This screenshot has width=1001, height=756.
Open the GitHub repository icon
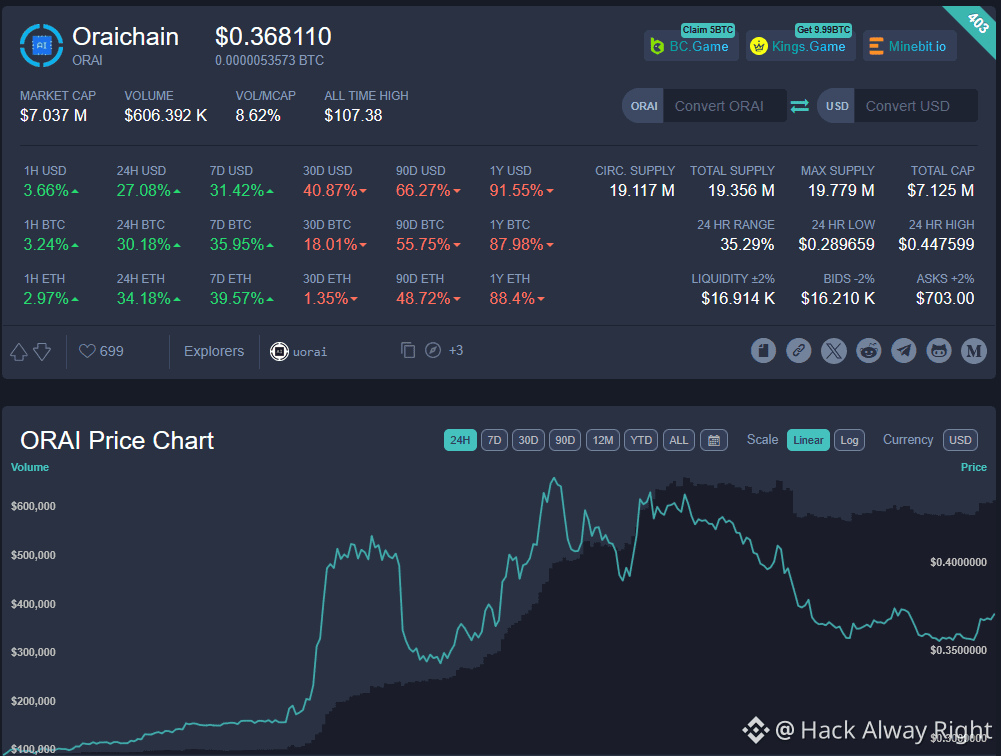tap(938, 351)
